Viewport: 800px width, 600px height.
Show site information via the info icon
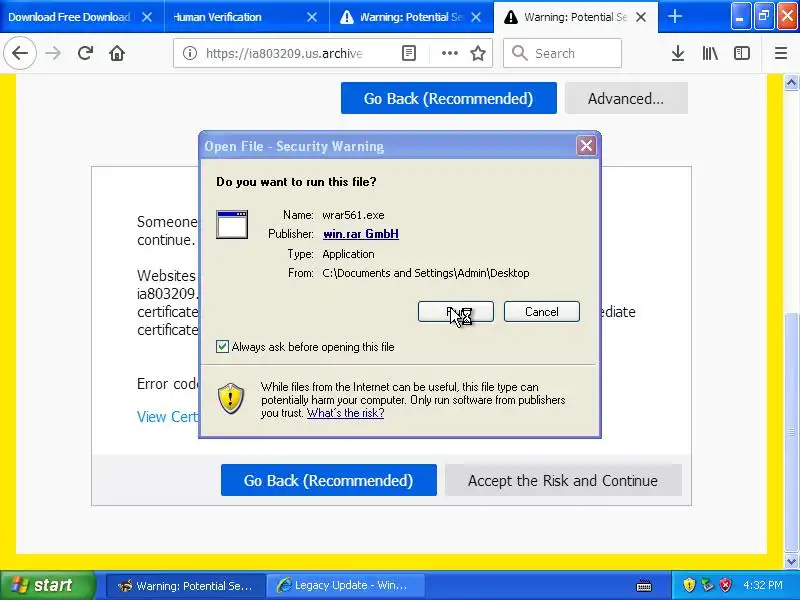click(190, 53)
